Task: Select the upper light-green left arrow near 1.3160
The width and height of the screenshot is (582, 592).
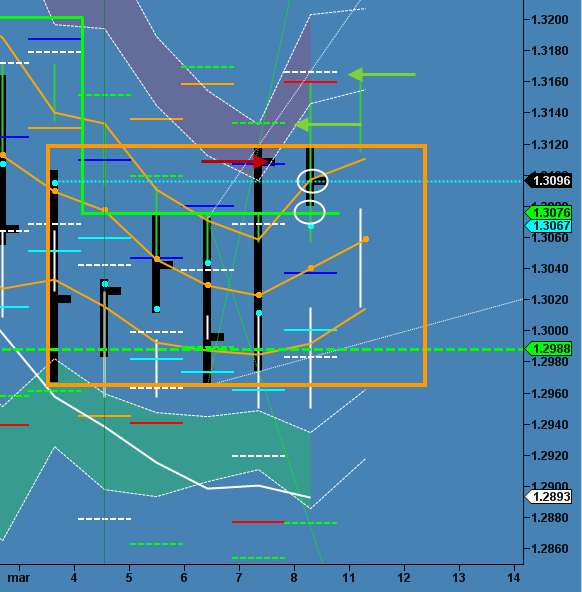Action: point(382,74)
